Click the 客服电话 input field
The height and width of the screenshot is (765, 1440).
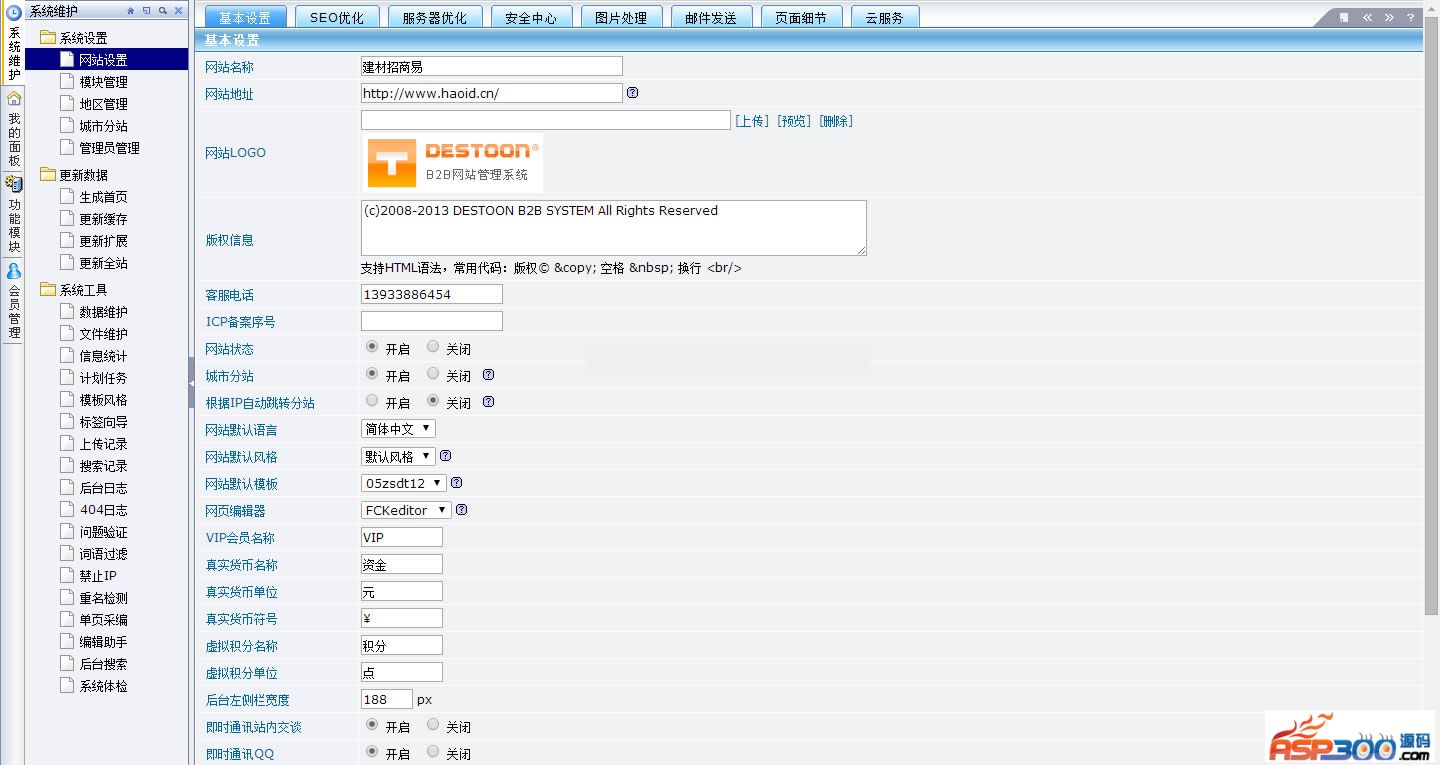(432, 294)
